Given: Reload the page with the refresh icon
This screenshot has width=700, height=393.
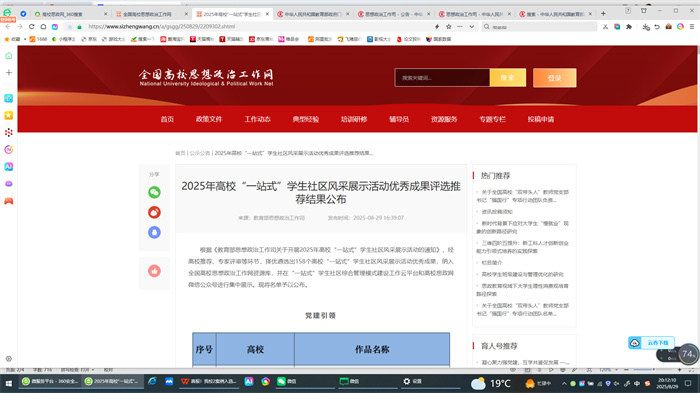Looking at the screenshot, I should 31,27.
